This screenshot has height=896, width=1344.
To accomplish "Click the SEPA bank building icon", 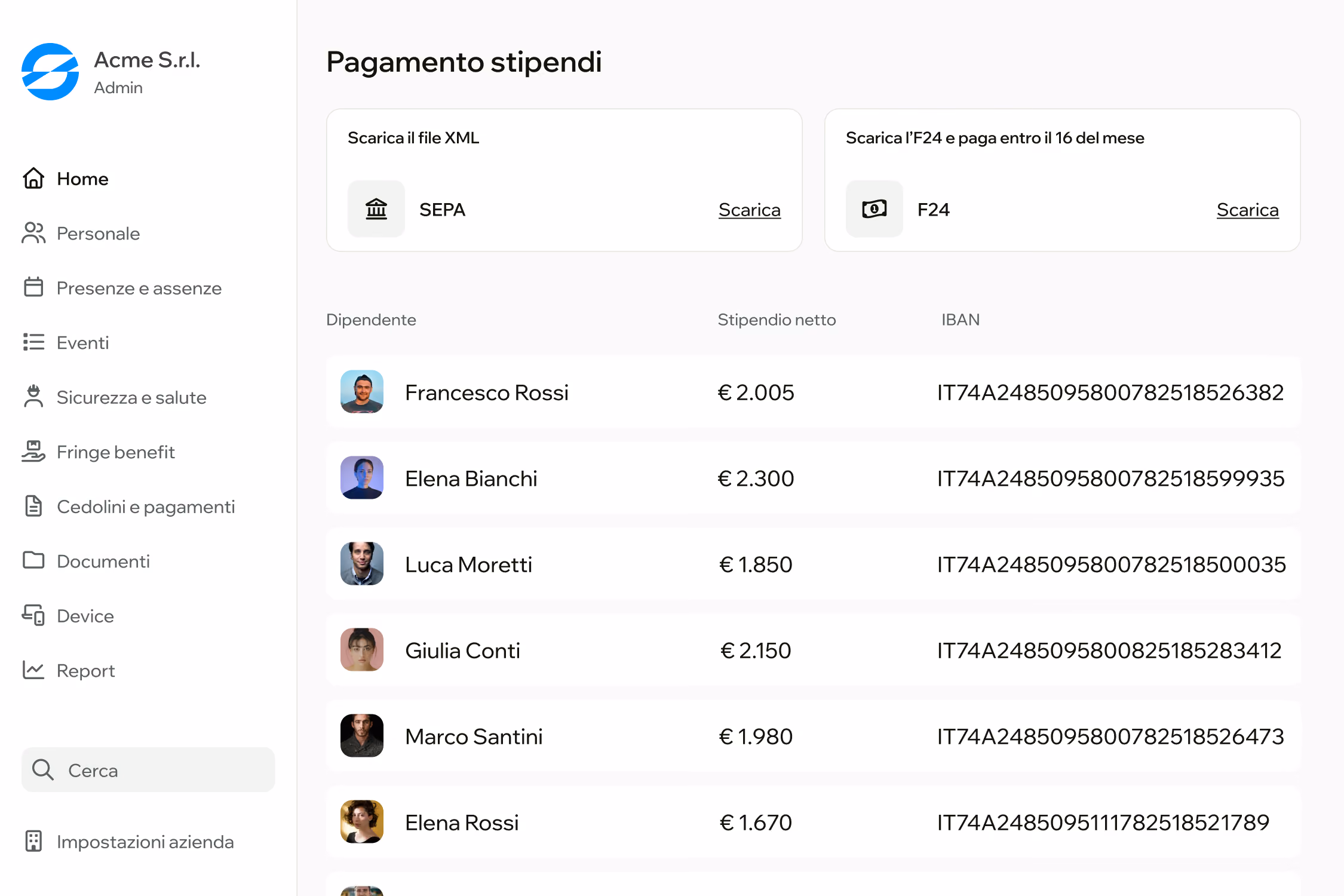I will pyautogui.click(x=376, y=209).
